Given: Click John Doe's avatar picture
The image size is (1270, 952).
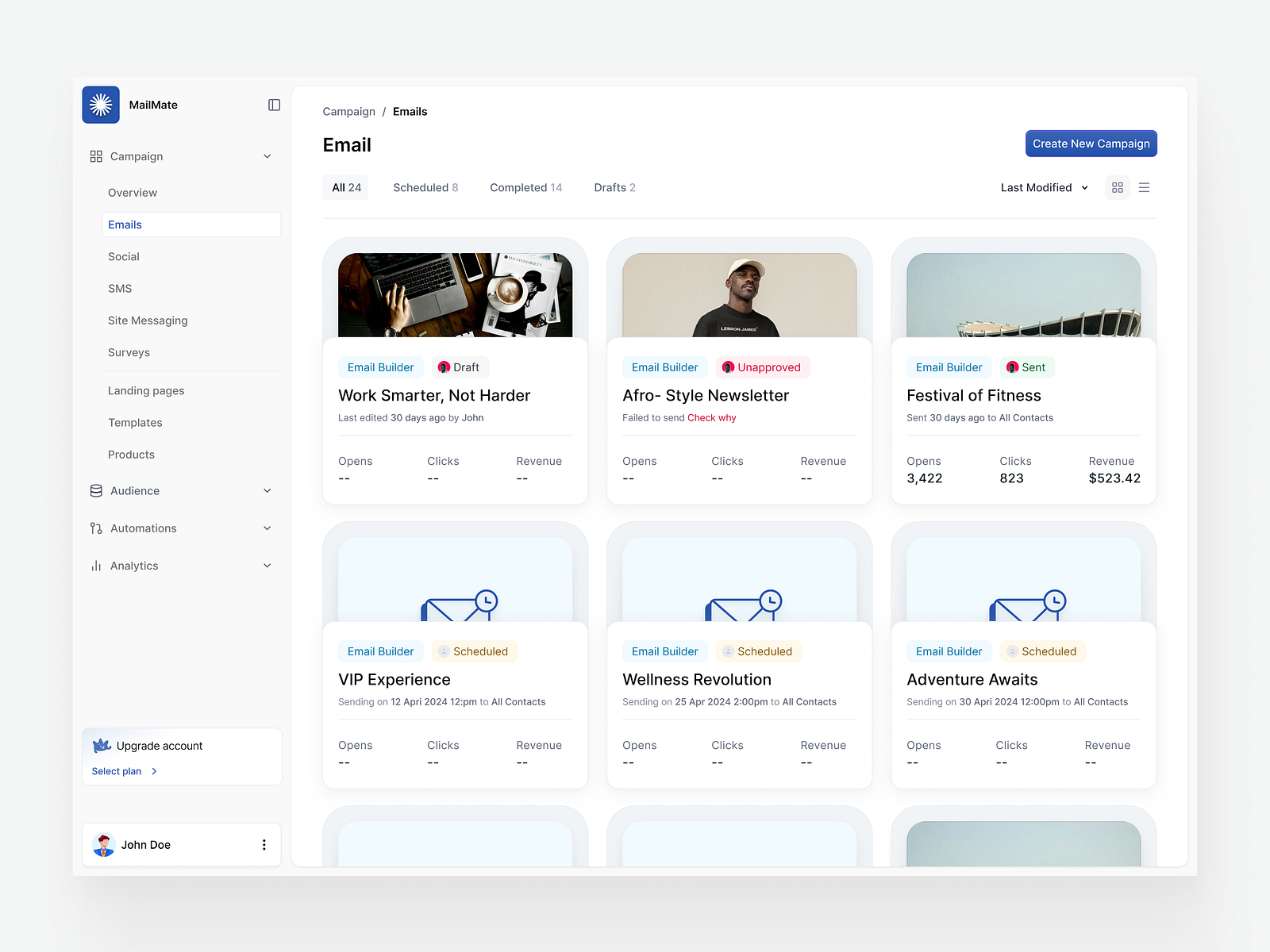Looking at the screenshot, I should (104, 845).
